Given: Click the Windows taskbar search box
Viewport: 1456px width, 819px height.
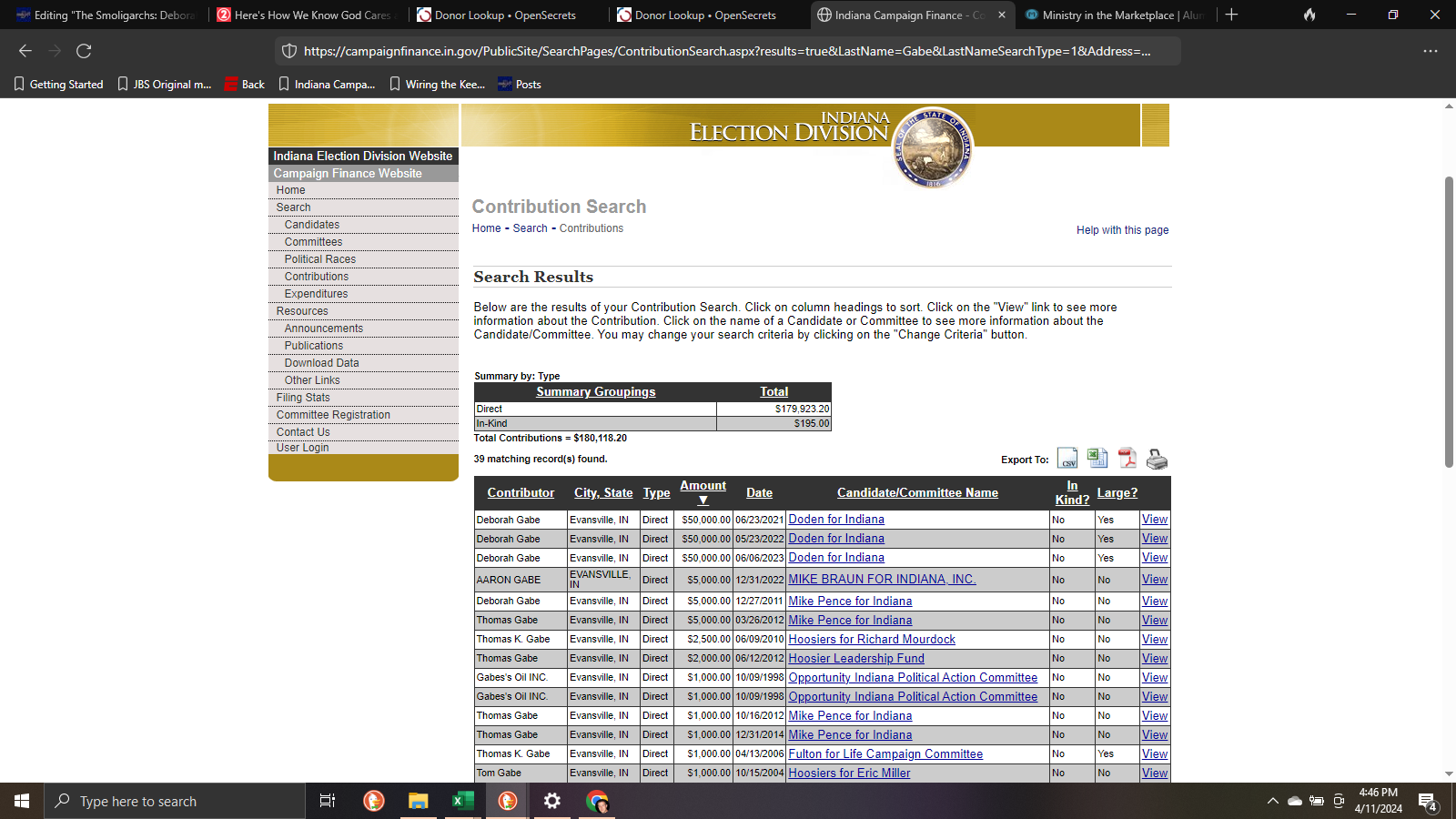Looking at the screenshot, I should pos(175,801).
